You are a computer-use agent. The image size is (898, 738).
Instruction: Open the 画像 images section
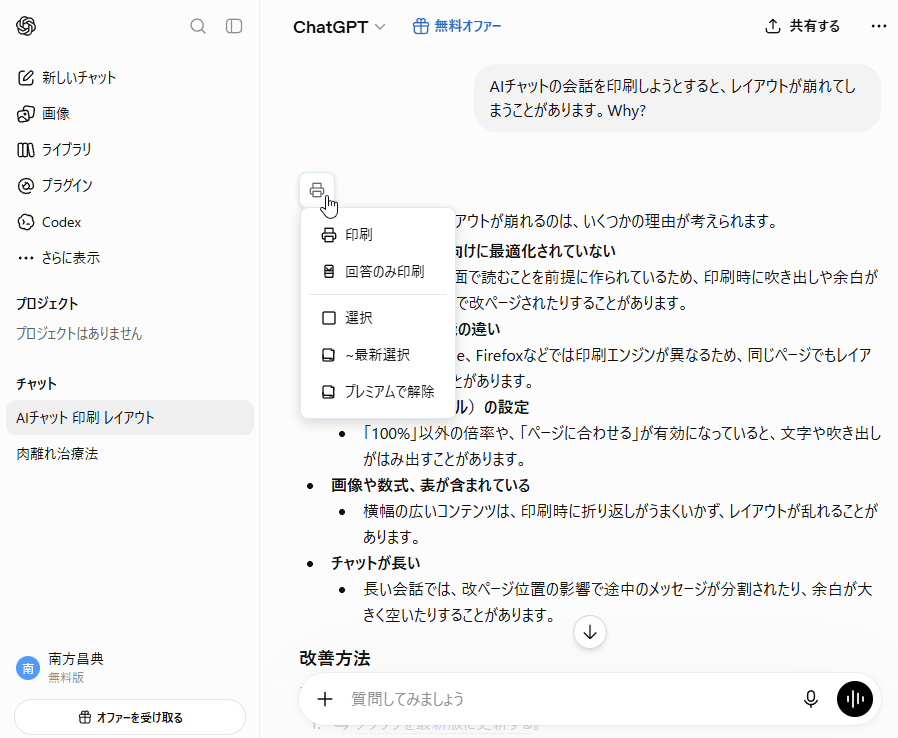tap(44, 114)
